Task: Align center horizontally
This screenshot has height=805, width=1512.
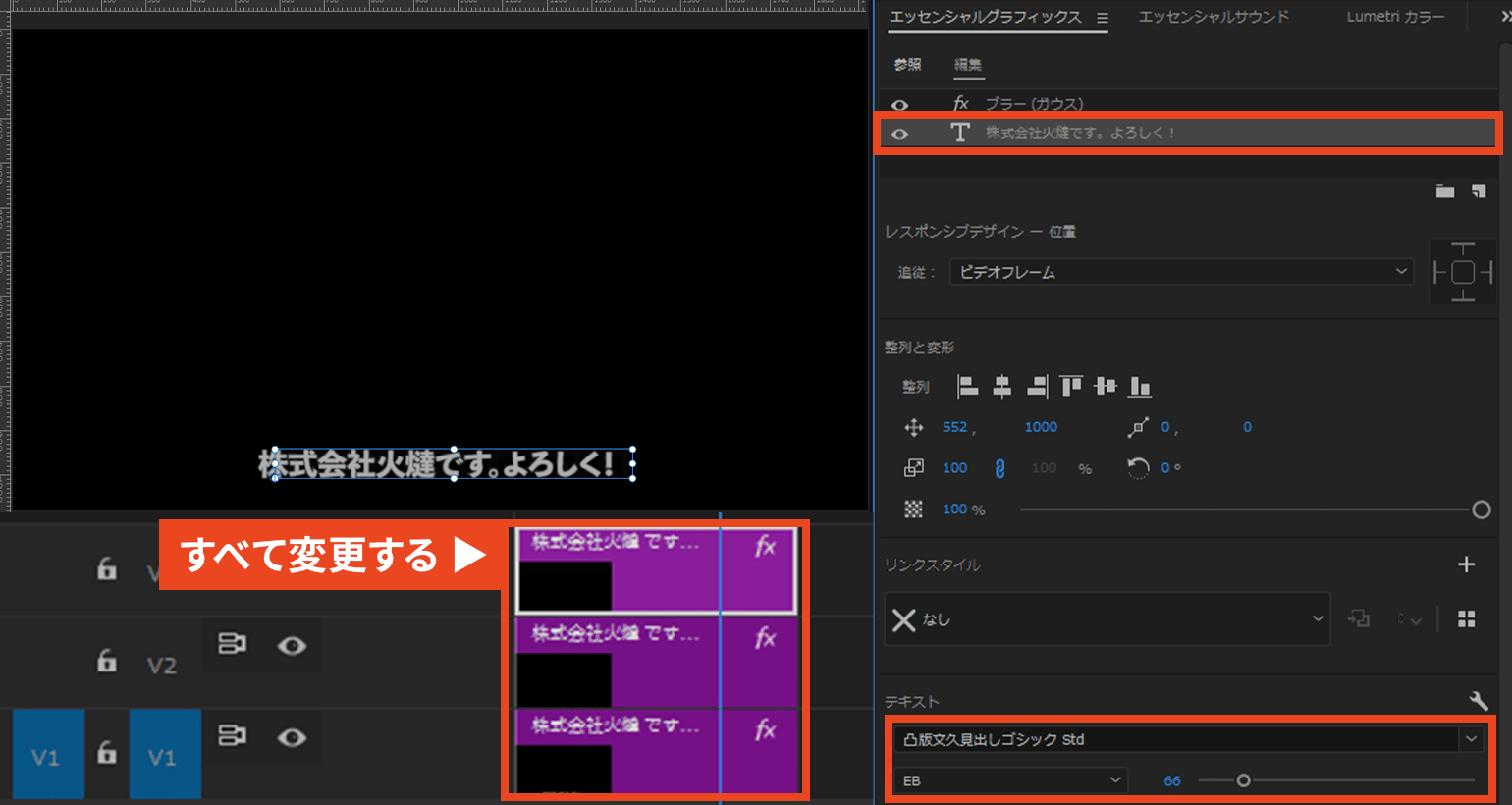Action: (x=1002, y=387)
